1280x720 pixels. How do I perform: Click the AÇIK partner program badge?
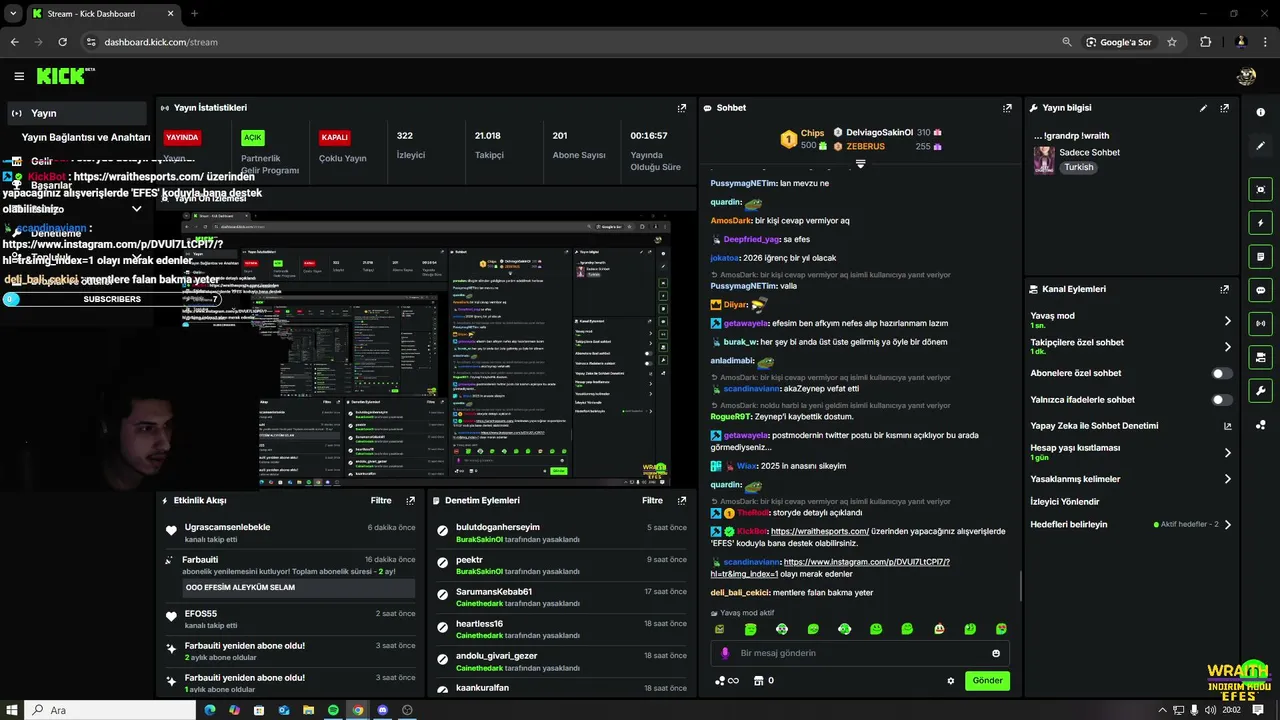coord(253,138)
